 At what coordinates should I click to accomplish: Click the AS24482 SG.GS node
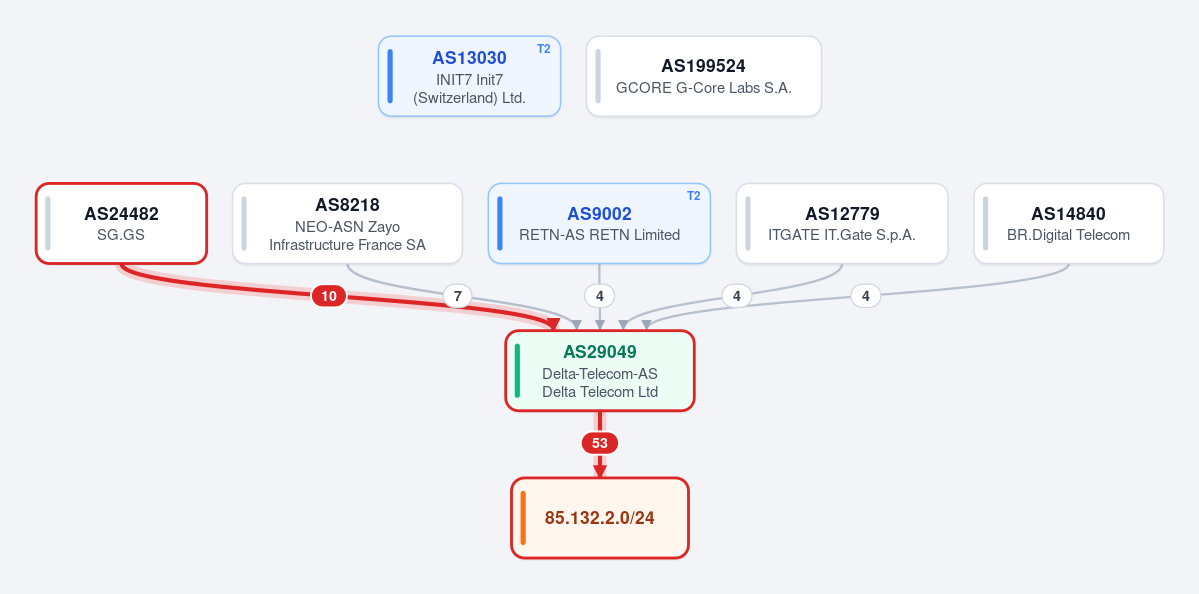point(122,223)
